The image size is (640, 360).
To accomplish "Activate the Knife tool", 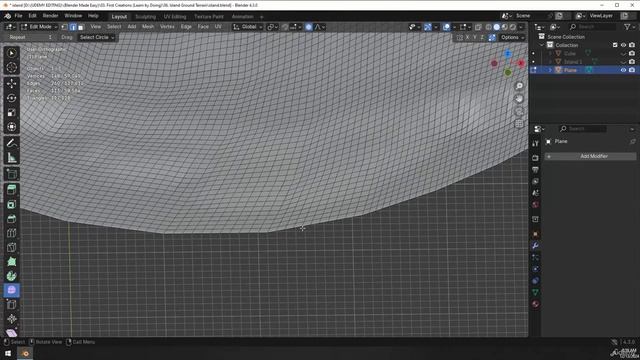I will [11, 247].
